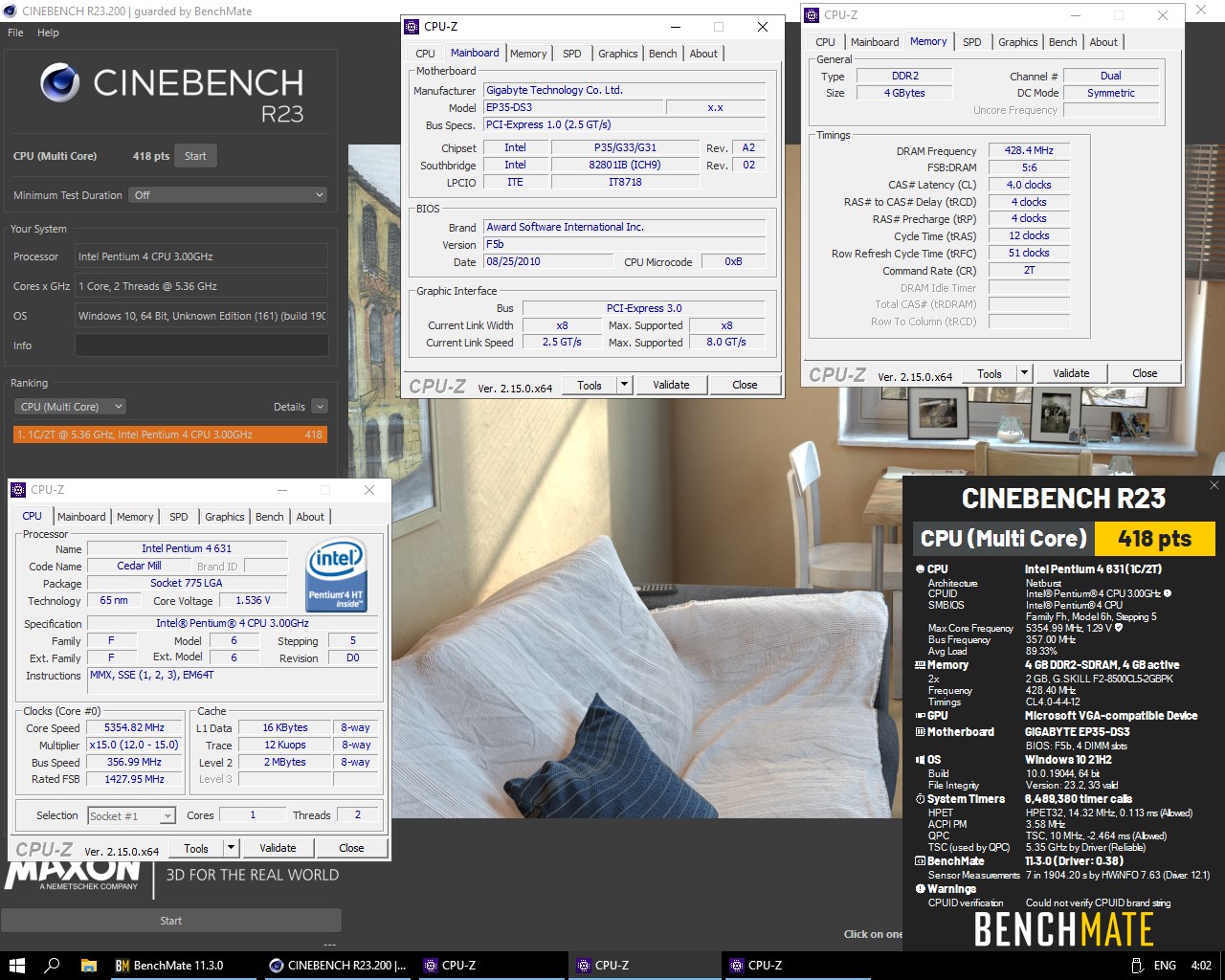Switch to Mainboard tab in bottom-left CPU-Z
Screen dimensions: 1225x980
[81, 517]
